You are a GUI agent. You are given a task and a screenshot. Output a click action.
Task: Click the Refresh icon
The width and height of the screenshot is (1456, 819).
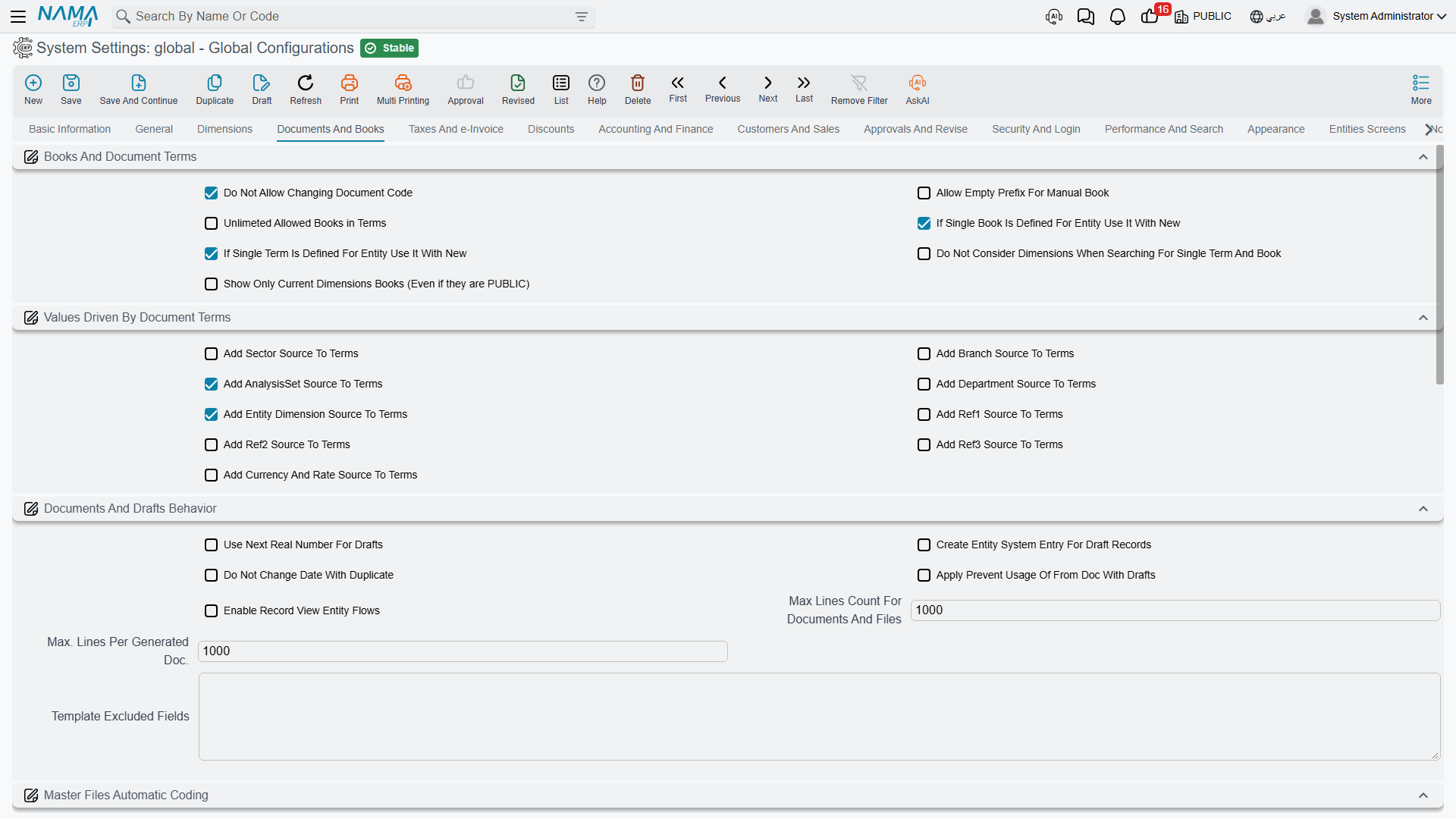click(306, 83)
